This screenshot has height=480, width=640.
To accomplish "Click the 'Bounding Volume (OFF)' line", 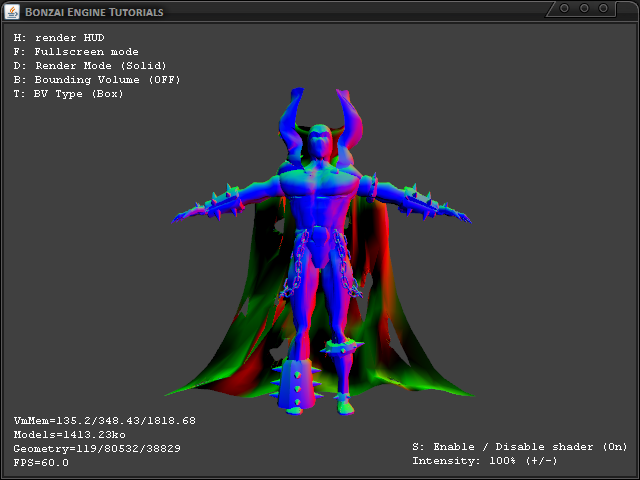I will click(97, 80).
